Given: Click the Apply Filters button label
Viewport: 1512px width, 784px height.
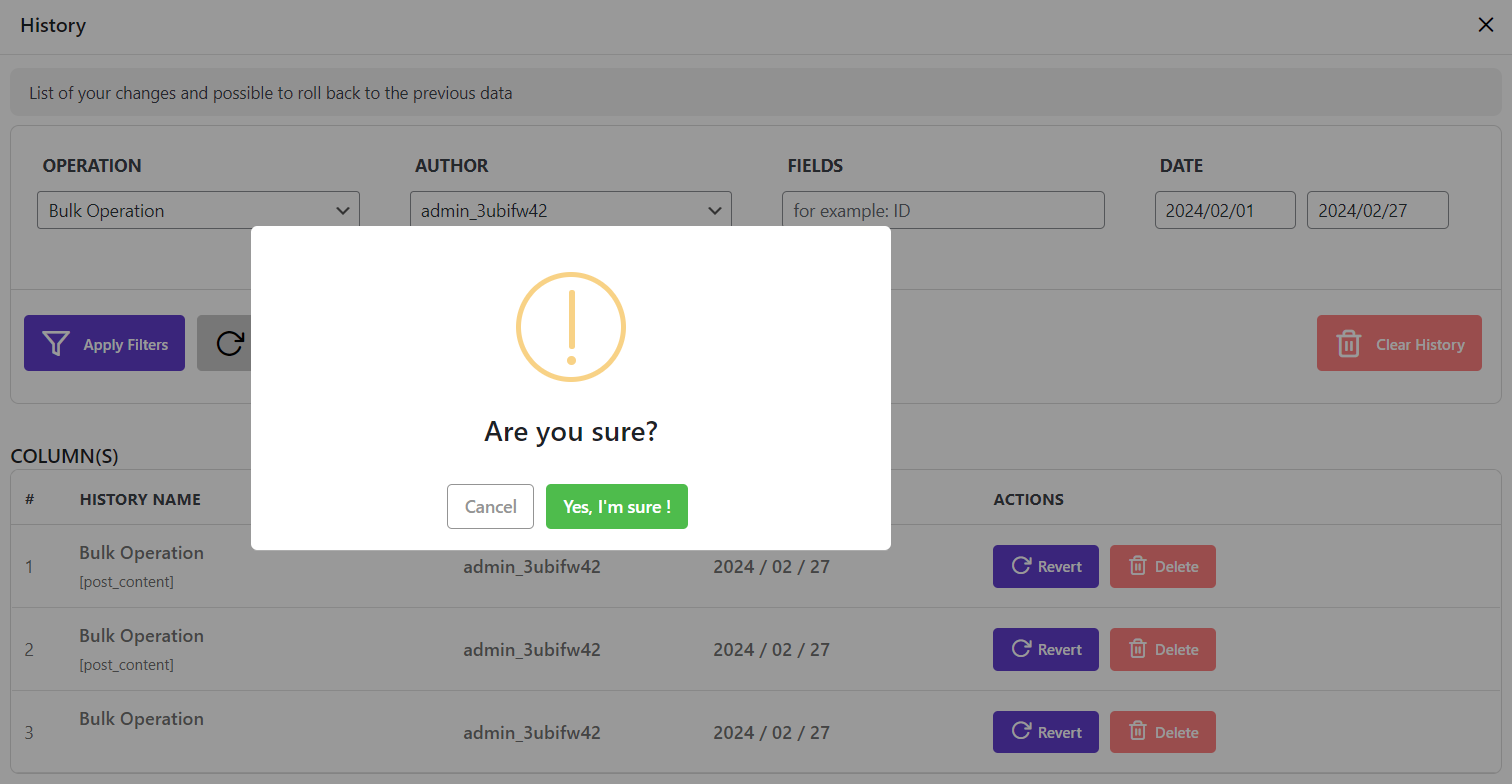Looking at the screenshot, I should (126, 345).
